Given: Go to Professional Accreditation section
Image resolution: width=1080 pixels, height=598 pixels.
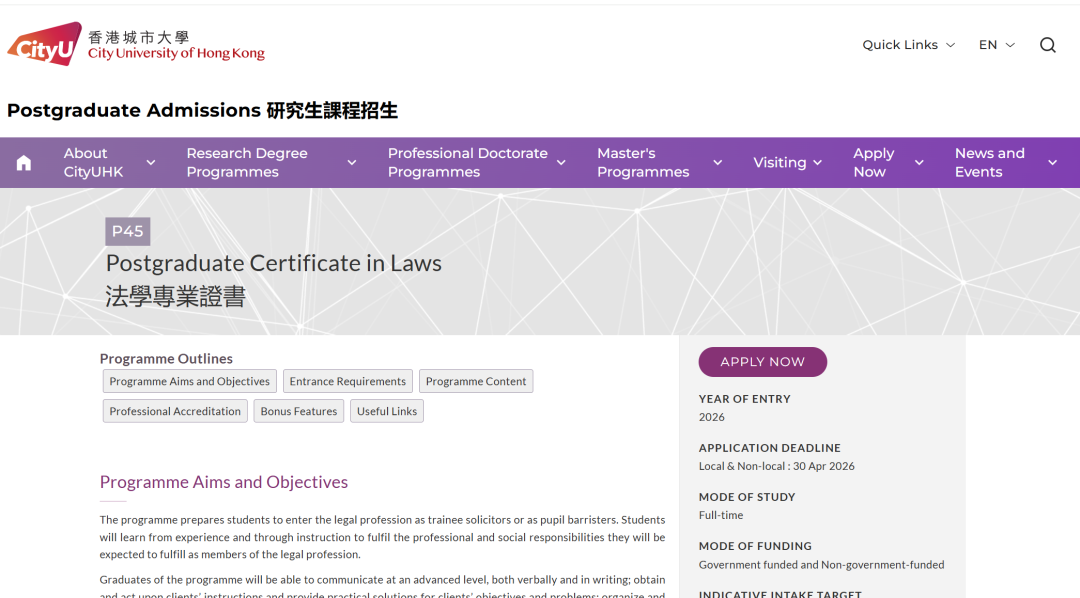Looking at the screenshot, I should point(175,411).
